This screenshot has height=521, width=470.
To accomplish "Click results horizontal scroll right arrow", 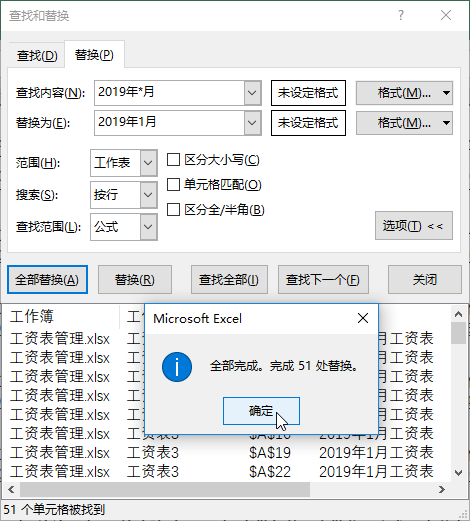I will coord(442,489).
